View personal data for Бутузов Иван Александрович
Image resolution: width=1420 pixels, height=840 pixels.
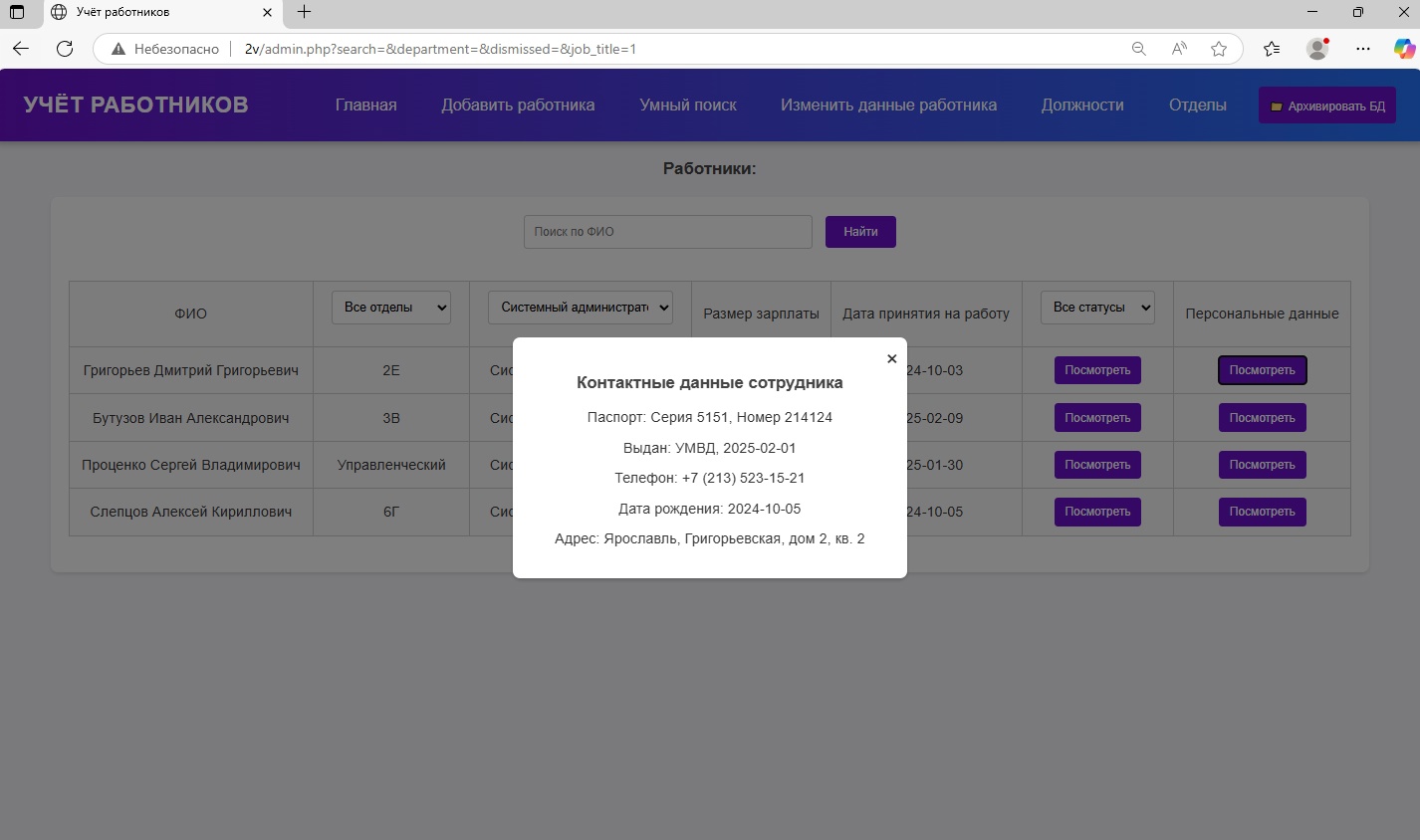1263,418
